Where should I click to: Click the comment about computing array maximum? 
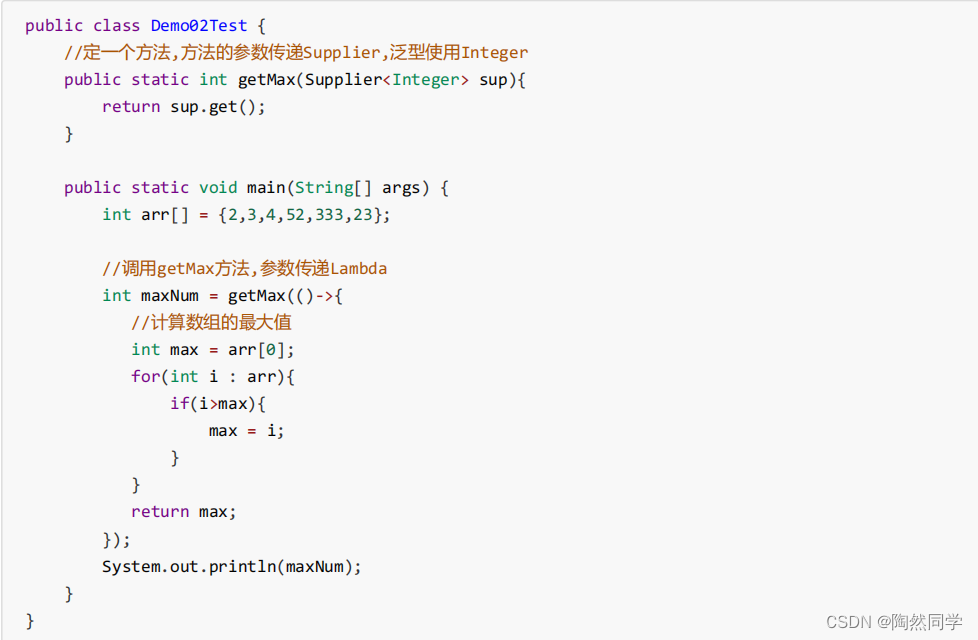pos(211,322)
